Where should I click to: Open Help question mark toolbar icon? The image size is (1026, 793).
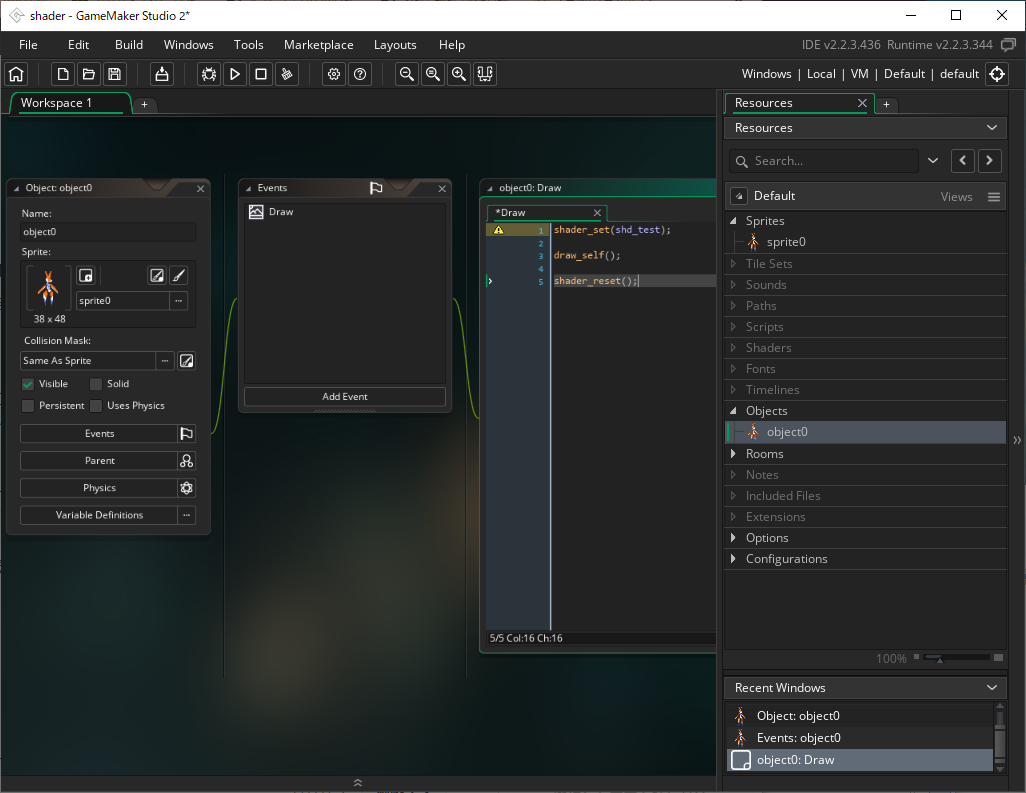tap(360, 74)
